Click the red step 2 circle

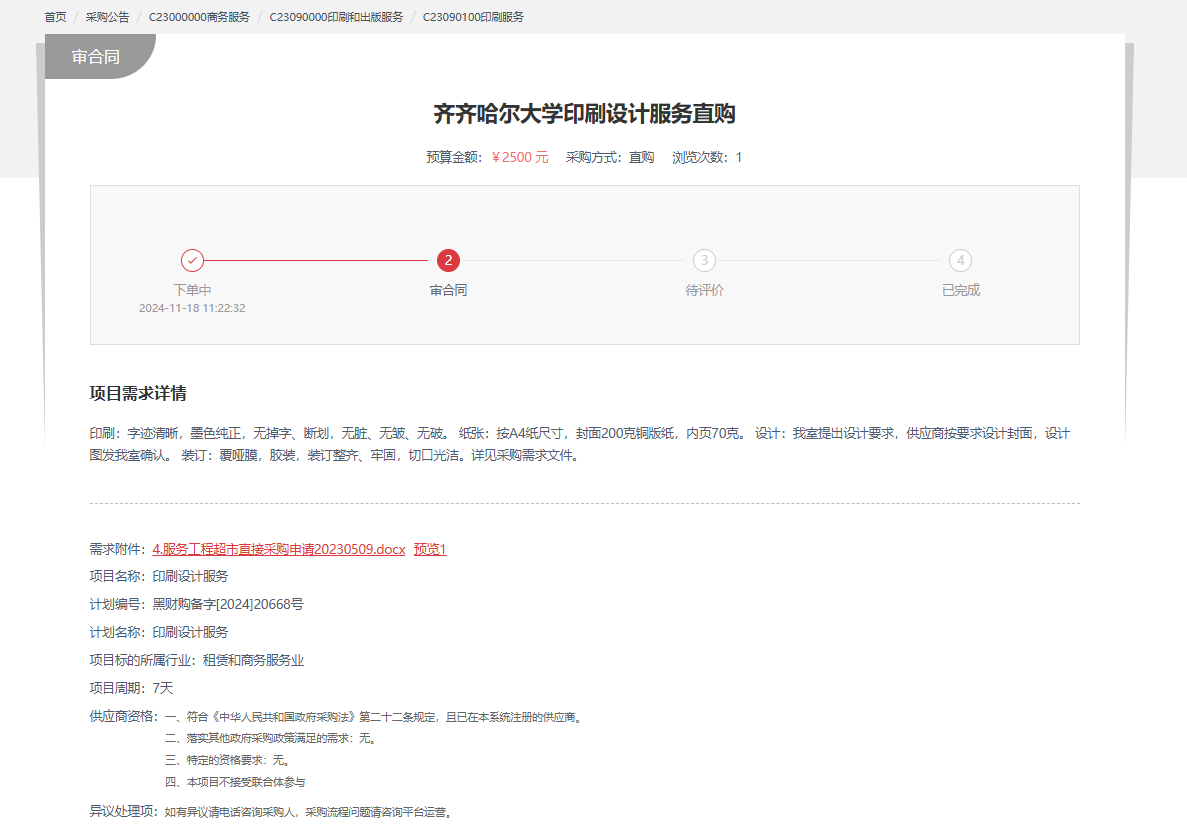pyautogui.click(x=448, y=260)
